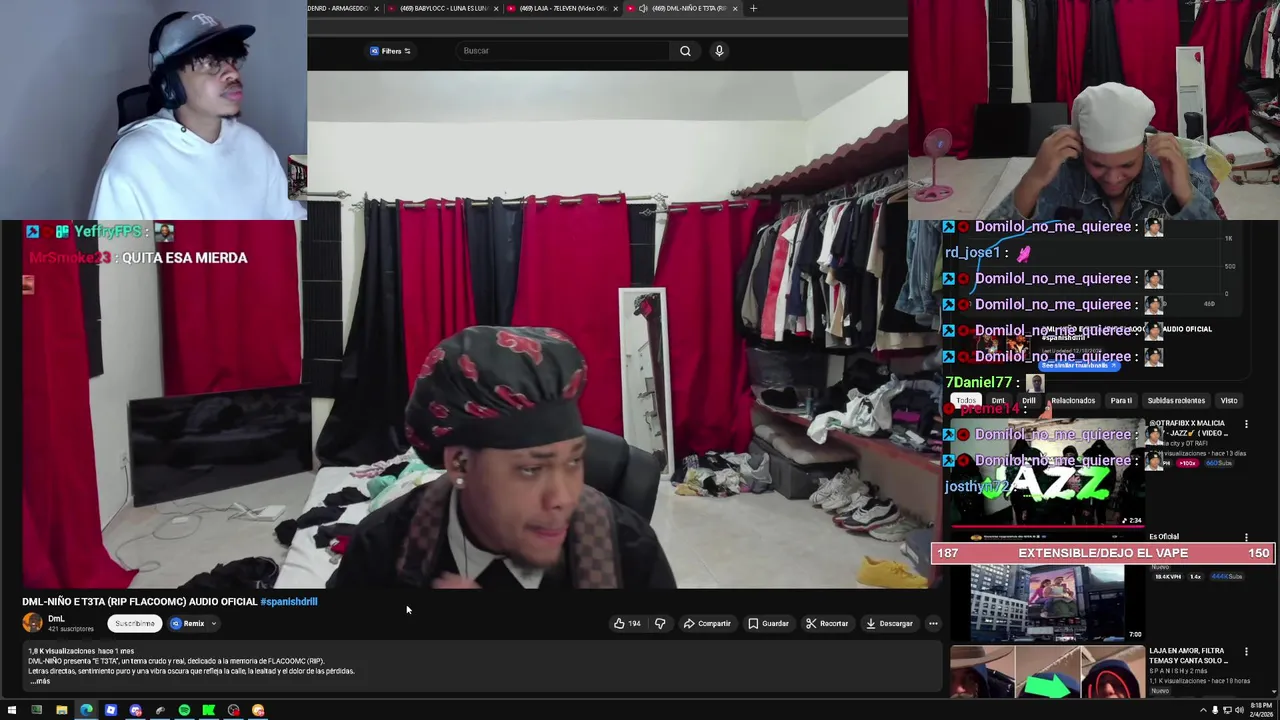
Task: Click the search magnifier icon
Action: point(685,51)
